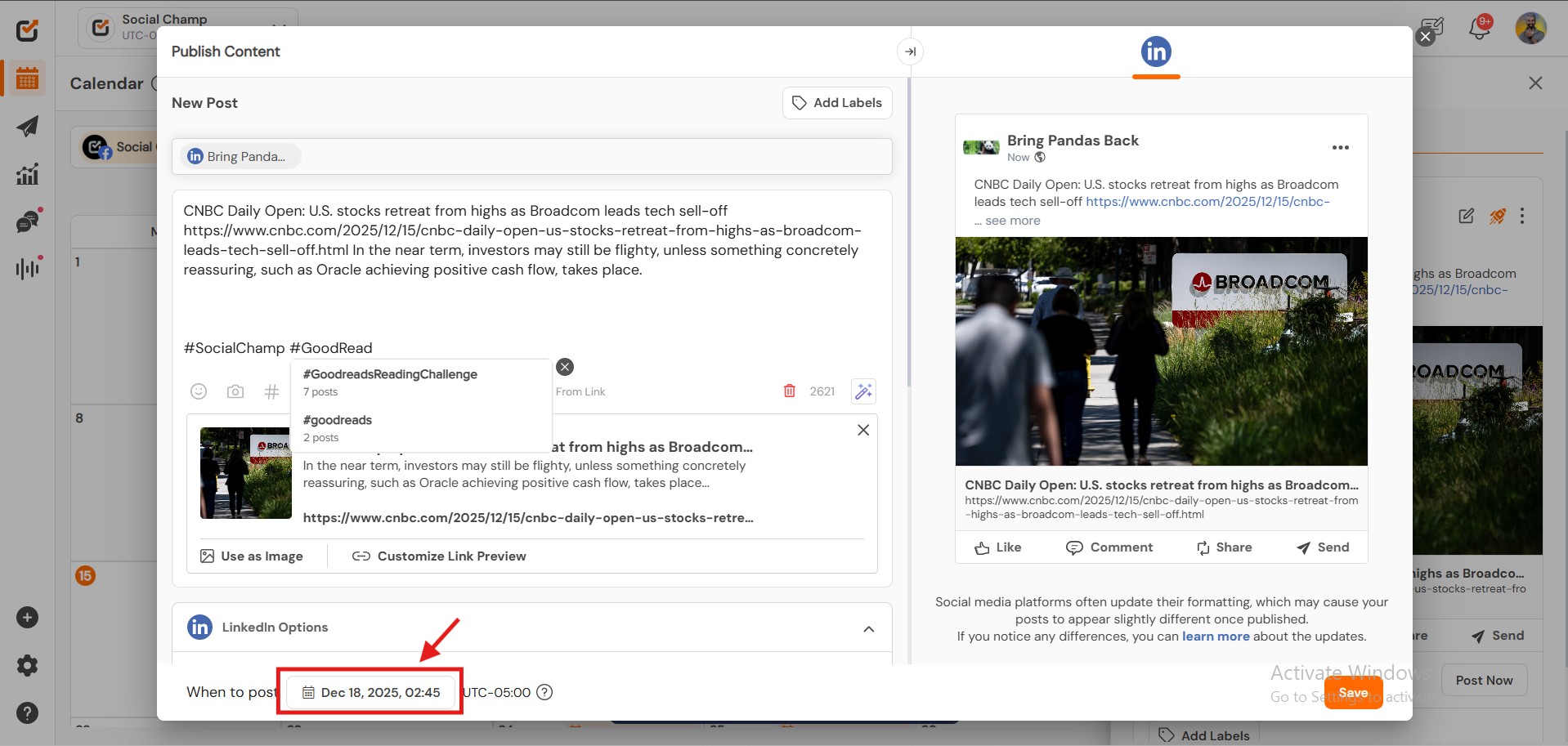This screenshot has height=746, width=1568.
Task: Click the Add Labels button
Action: tap(836, 103)
